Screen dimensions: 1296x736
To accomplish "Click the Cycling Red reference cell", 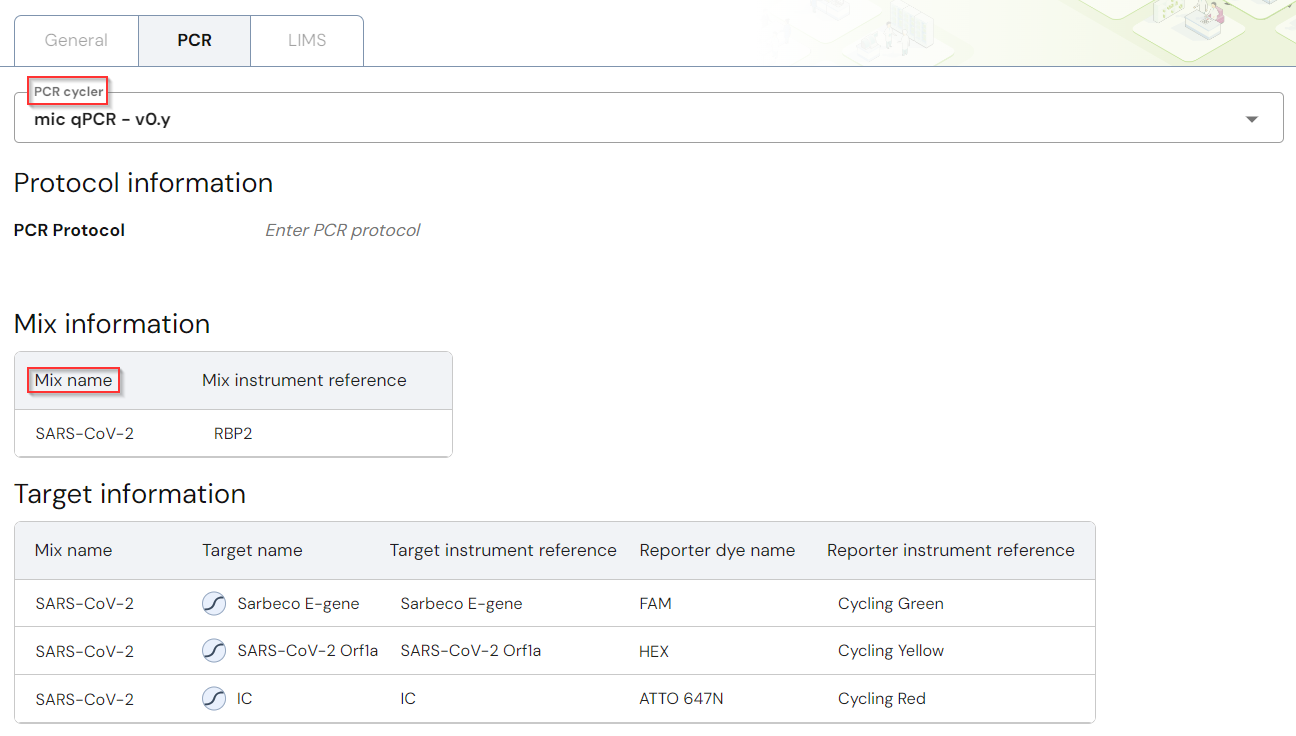I will [x=882, y=699].
